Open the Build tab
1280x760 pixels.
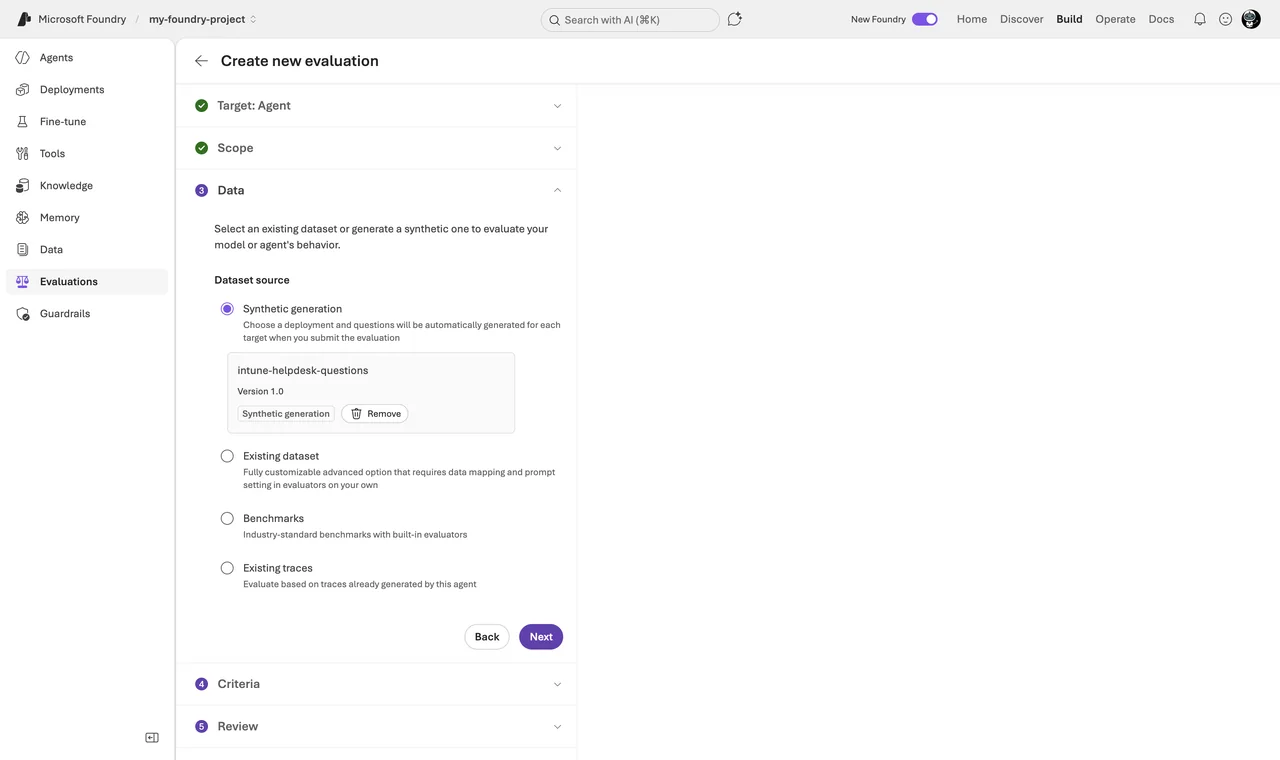pyautogui.click(x=1069, y=19)
